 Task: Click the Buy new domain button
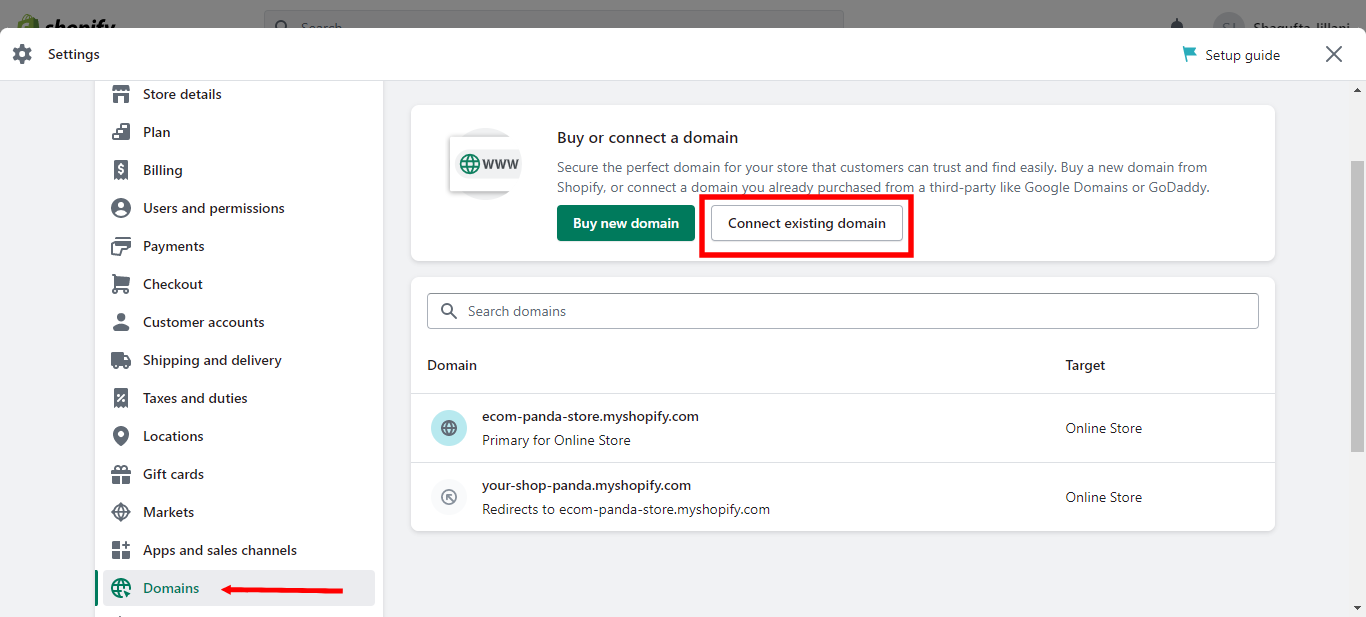(626, 223)
